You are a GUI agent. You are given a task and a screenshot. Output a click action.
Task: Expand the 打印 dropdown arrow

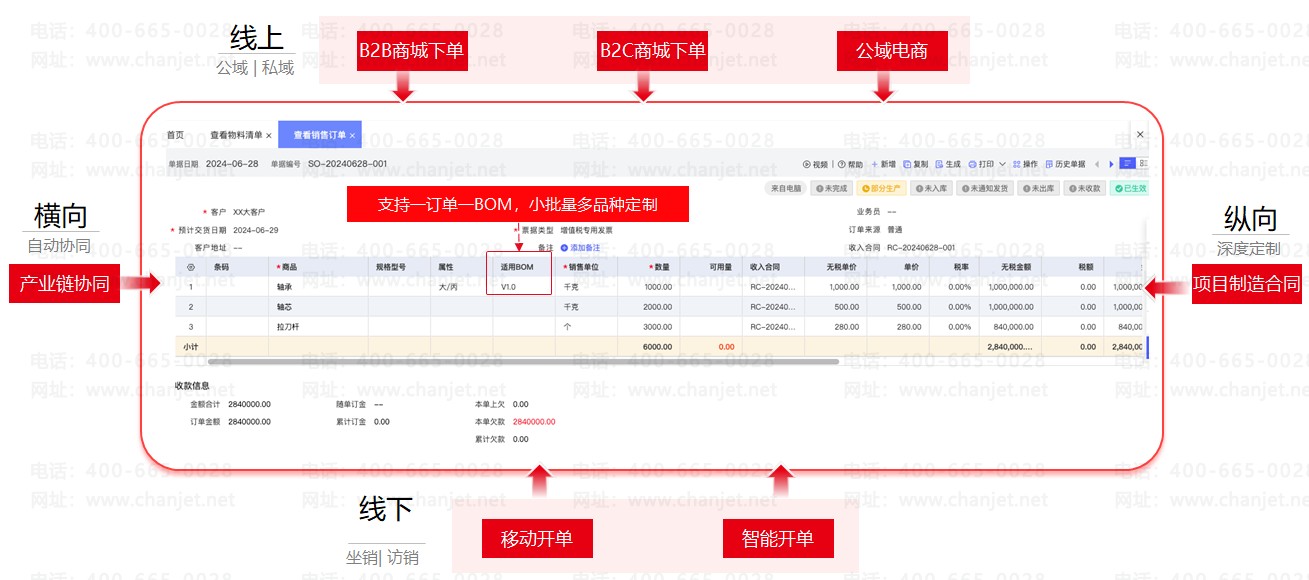(1002, 164)
